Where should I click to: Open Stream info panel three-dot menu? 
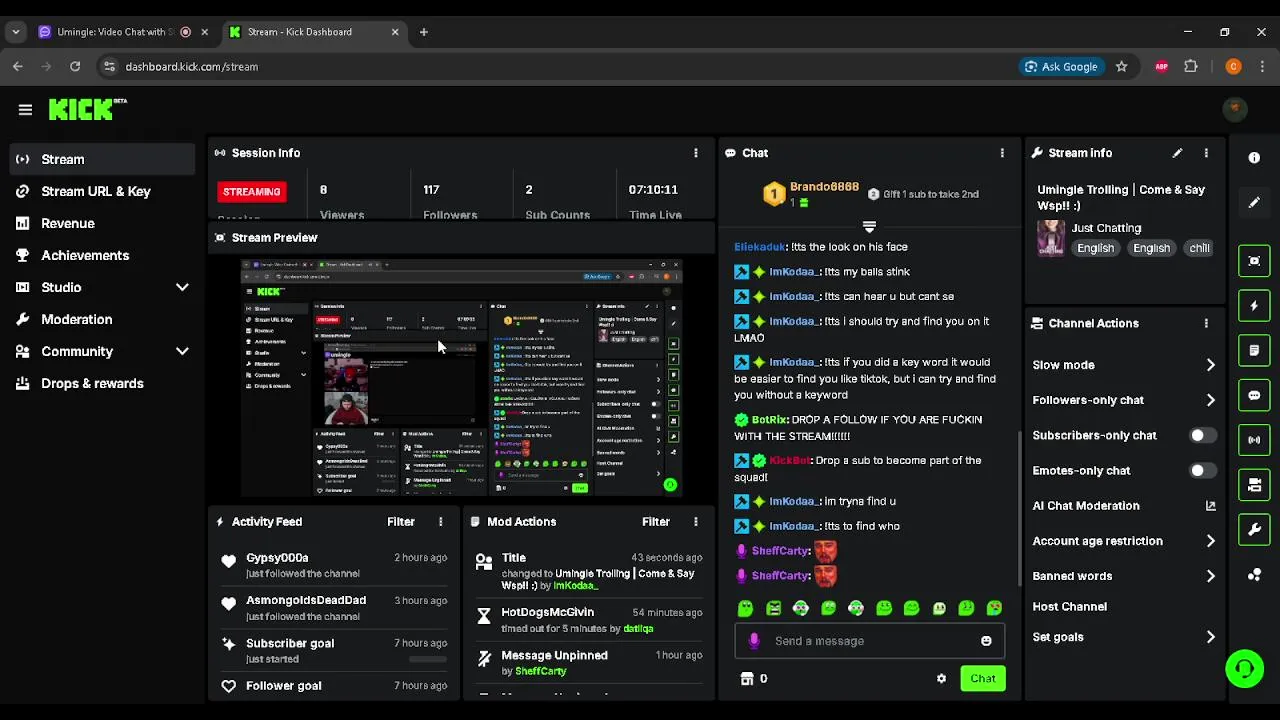(x=1206, y=153)
